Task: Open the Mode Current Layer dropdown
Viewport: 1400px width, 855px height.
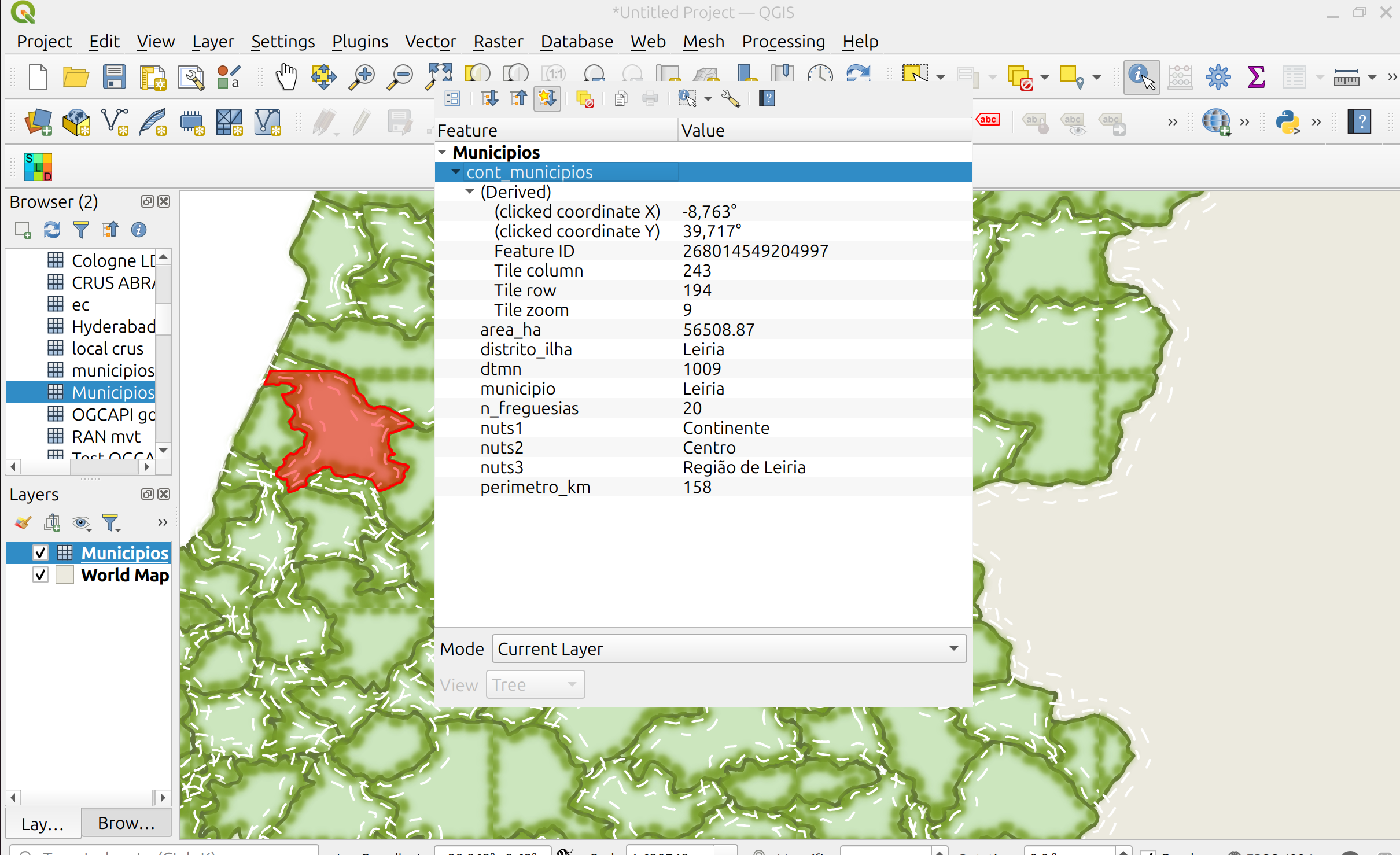Action: [x=728, y=648]
